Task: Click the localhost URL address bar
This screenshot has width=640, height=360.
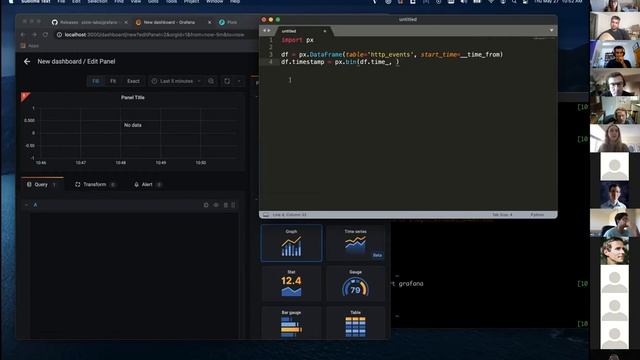Action: [155, 35]
